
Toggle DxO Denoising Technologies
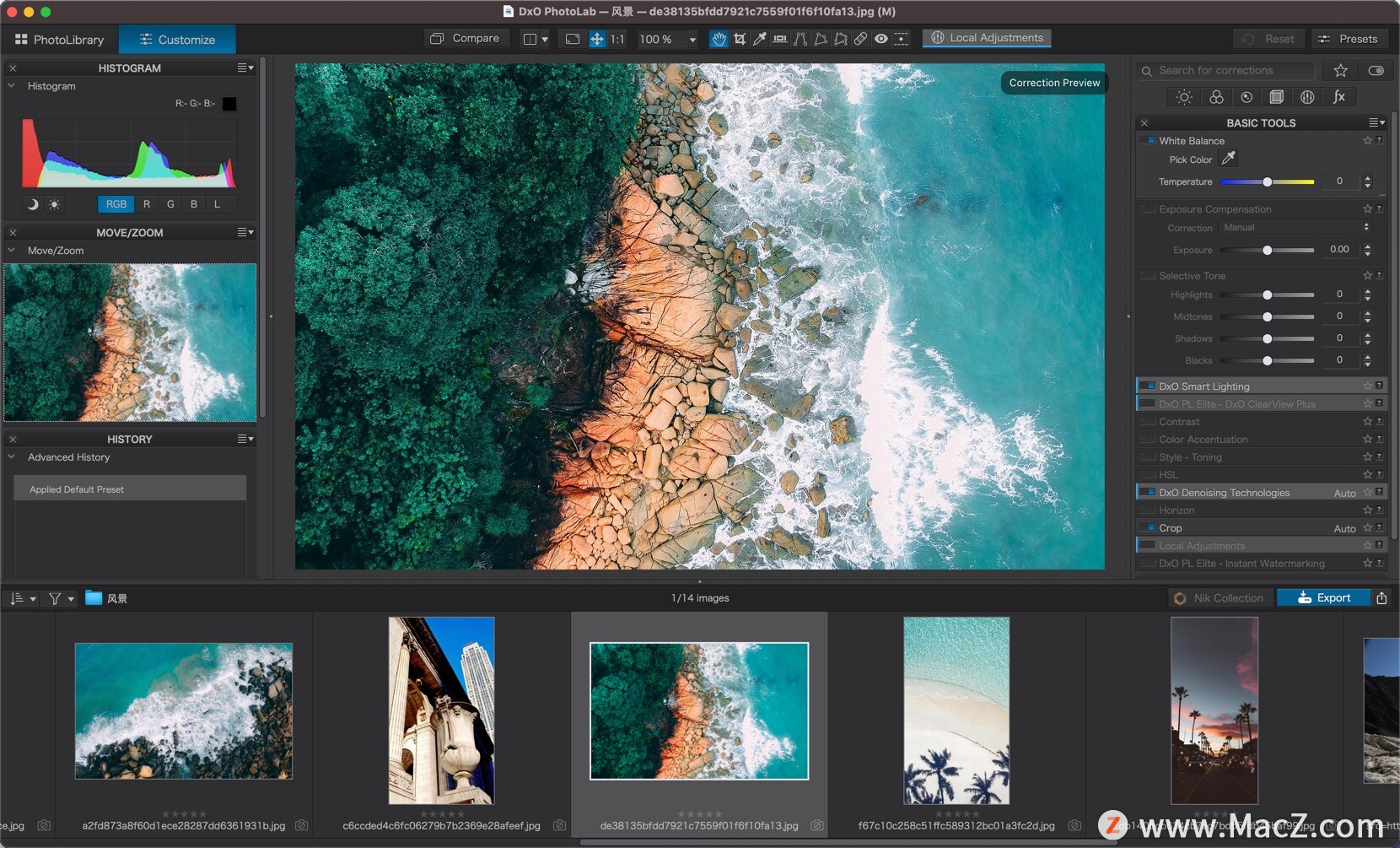(1148, 492)
